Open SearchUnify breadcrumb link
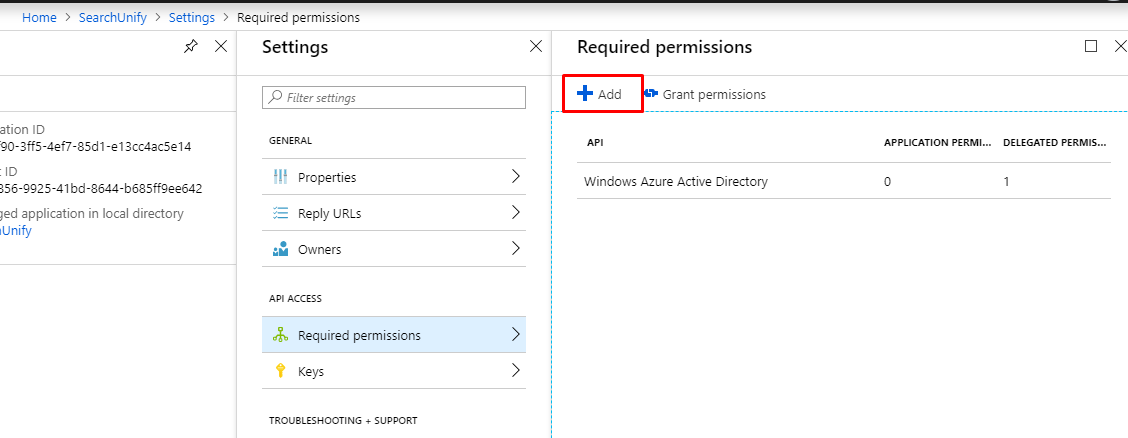This screenshot has height=438, width=1128. click(112, 17)
